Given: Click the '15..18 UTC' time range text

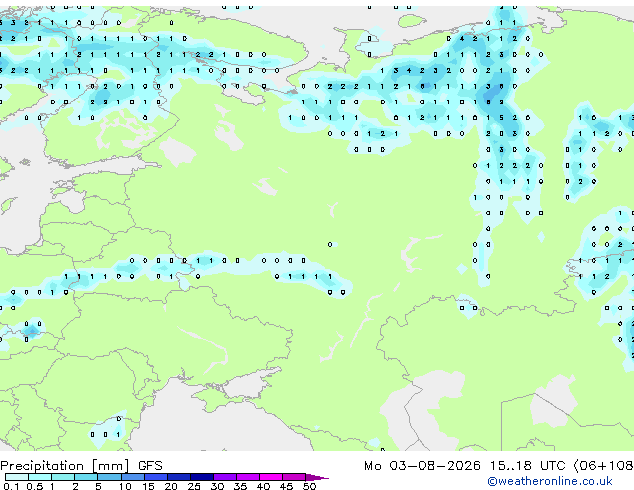Looking at the screenshot, I should (527, 466).
